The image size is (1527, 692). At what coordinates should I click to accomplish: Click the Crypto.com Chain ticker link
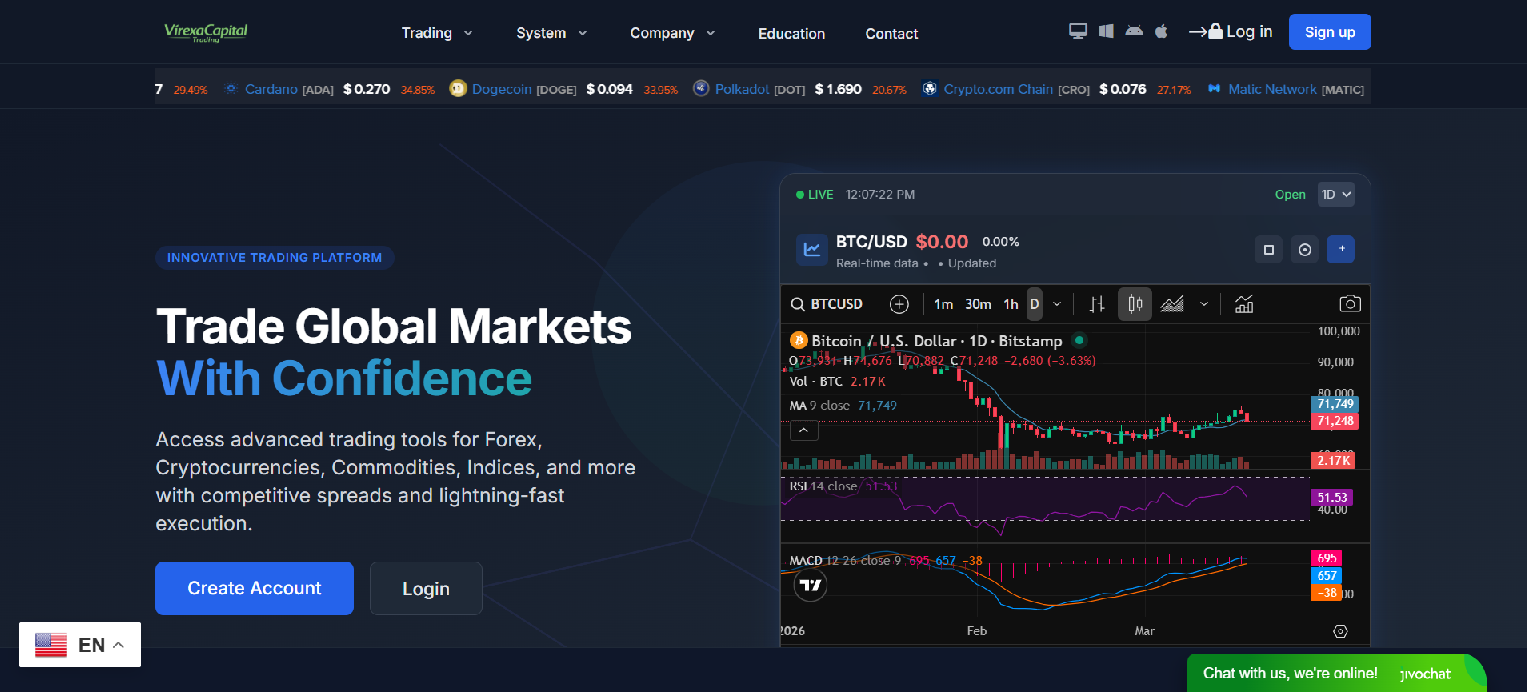coord(998,89)
